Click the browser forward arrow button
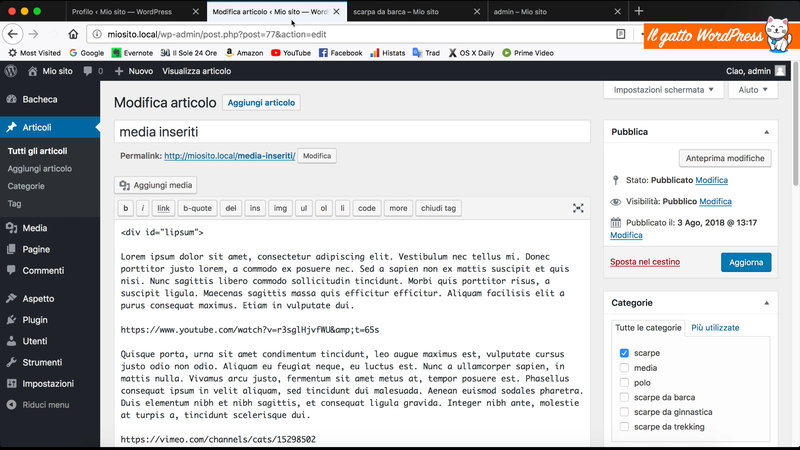 click(x=33, y=34)
